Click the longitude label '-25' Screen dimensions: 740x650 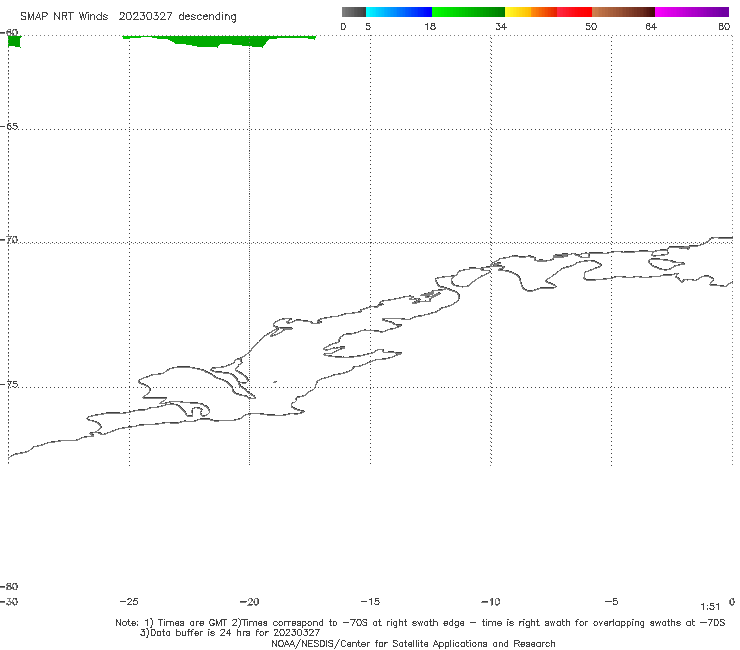click(129, 601)
